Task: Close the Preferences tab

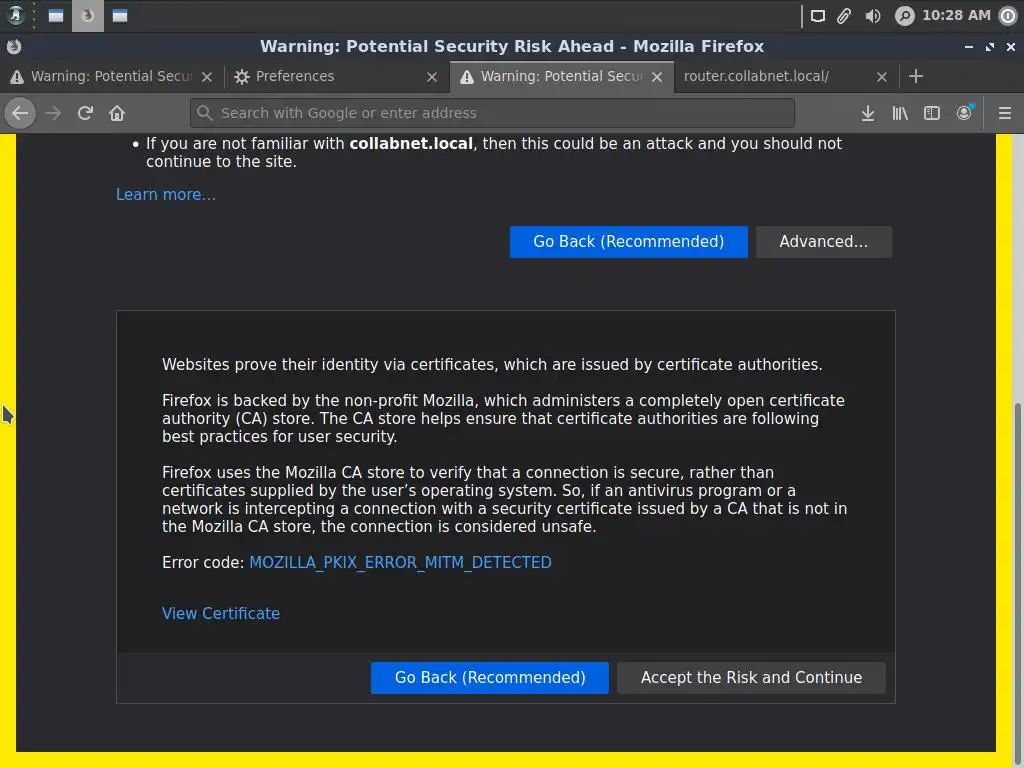Action: pyautogui.click(x=432, y=77)
